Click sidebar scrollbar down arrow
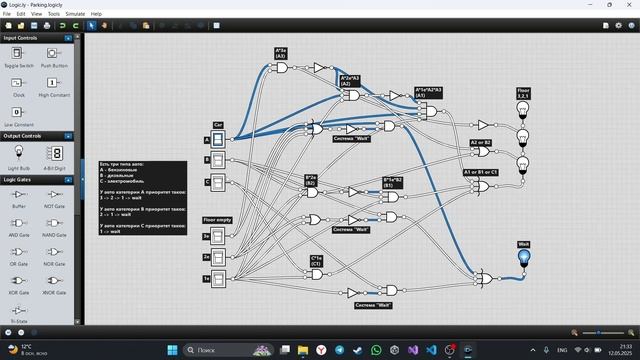Image resolution: width=640 pixels, height=360 pixels. pyautogui.click(x=78, y=322)
